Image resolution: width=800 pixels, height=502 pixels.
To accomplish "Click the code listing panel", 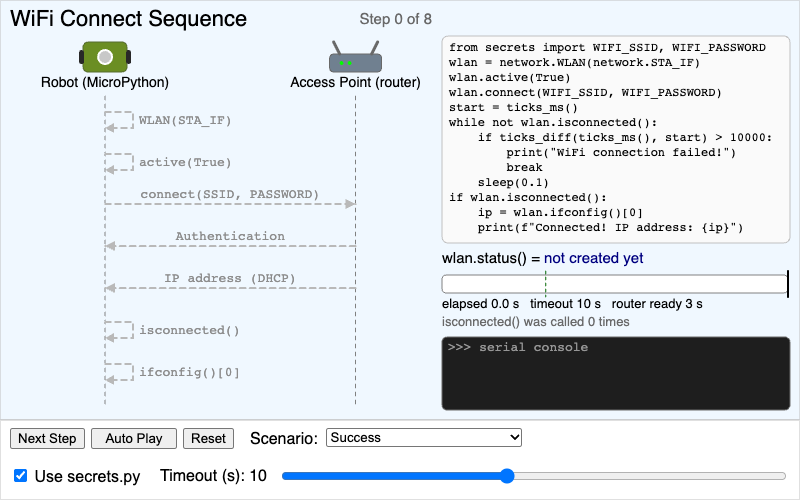I will (x=616, y=139).
